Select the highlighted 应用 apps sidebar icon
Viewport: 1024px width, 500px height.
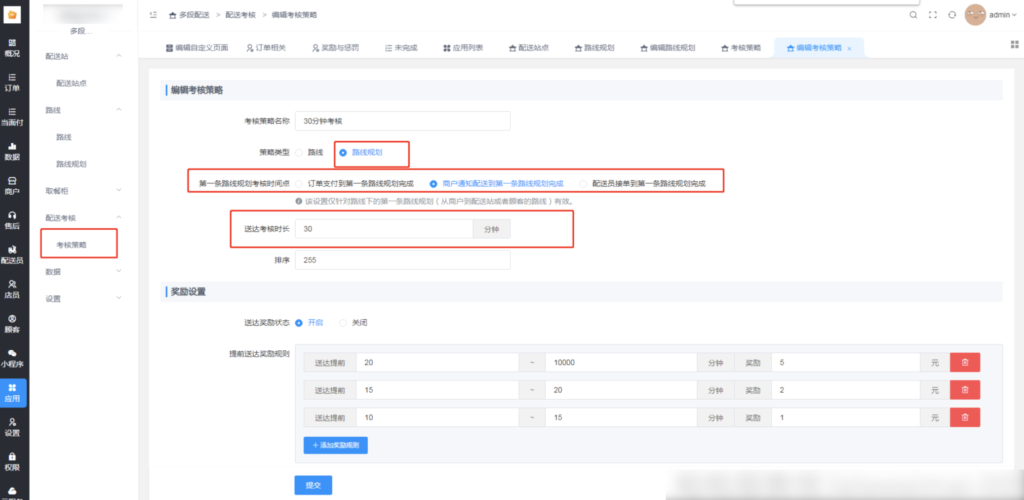click(x=12, y=393)
